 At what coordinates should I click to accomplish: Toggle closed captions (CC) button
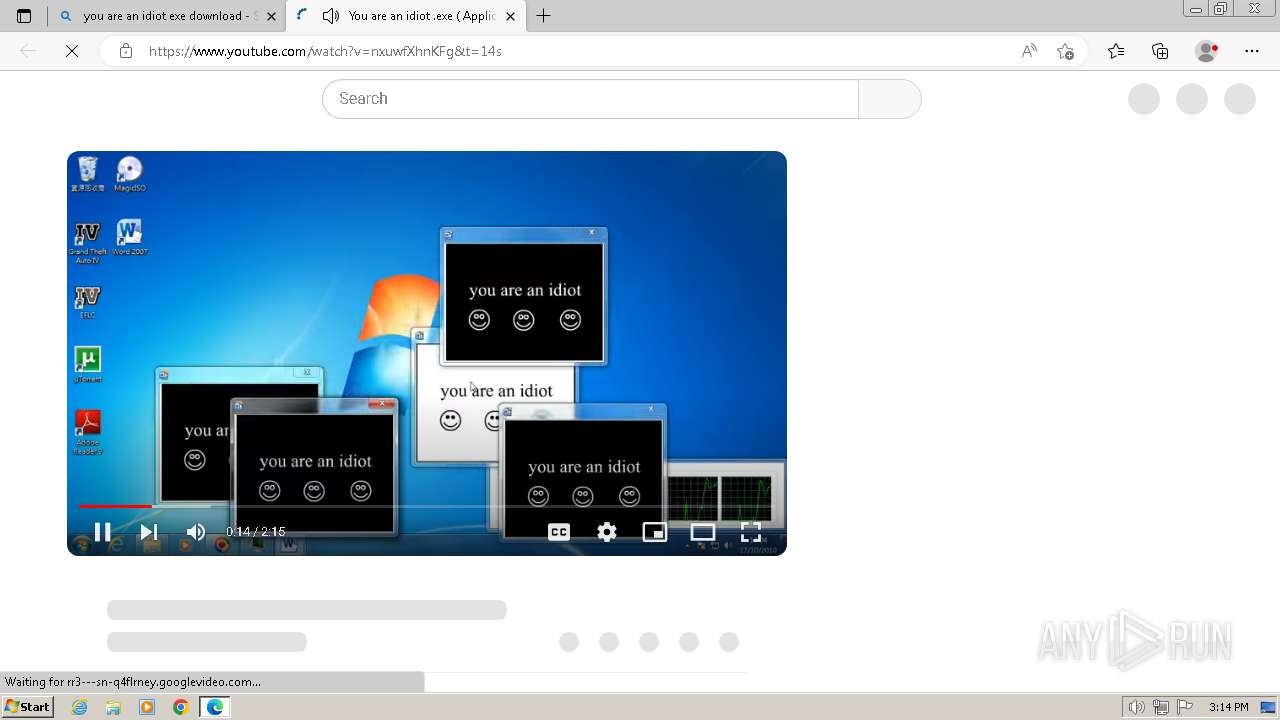coord(559,532)
